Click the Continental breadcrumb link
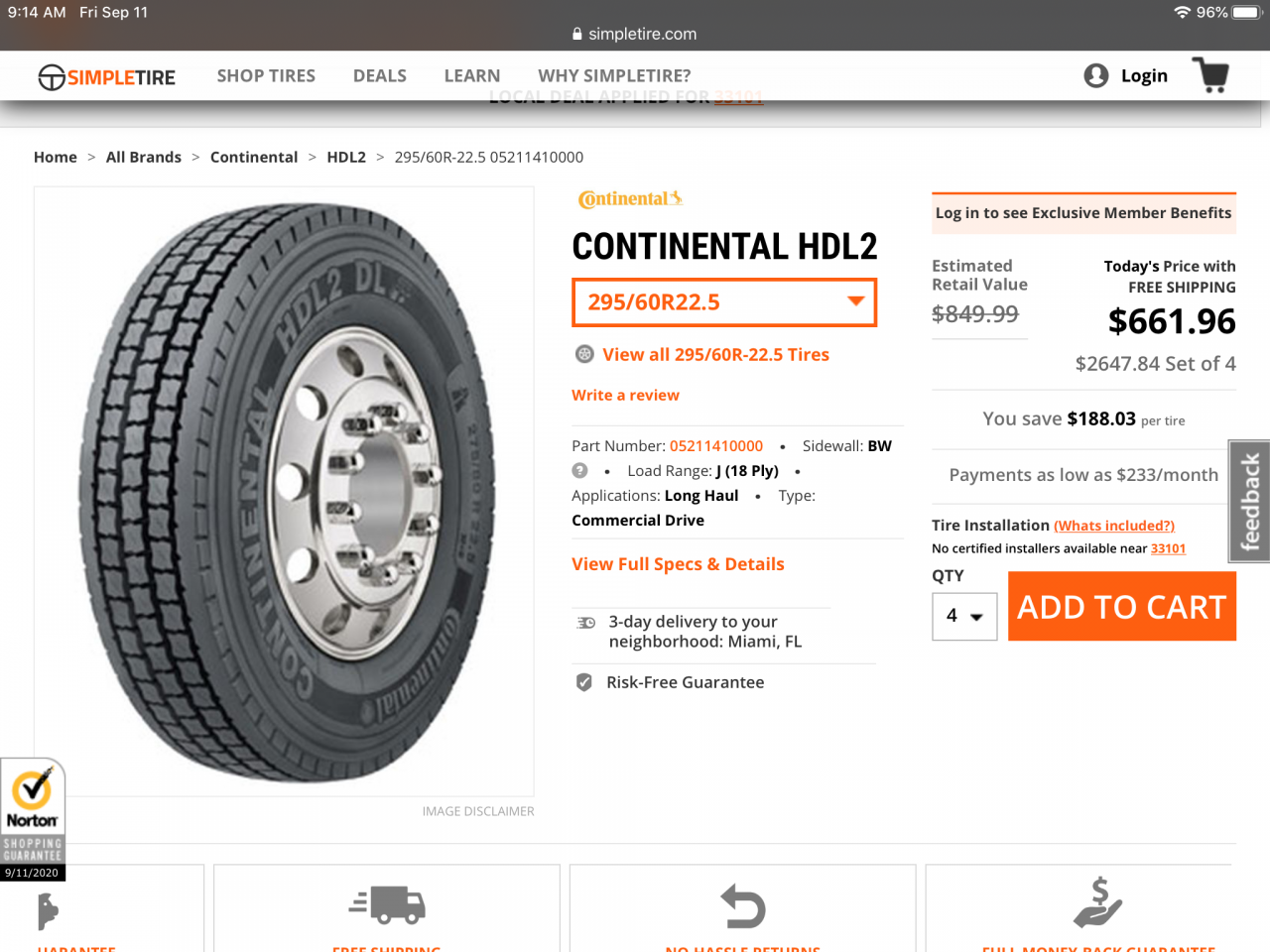 click(x=254, y=157)
